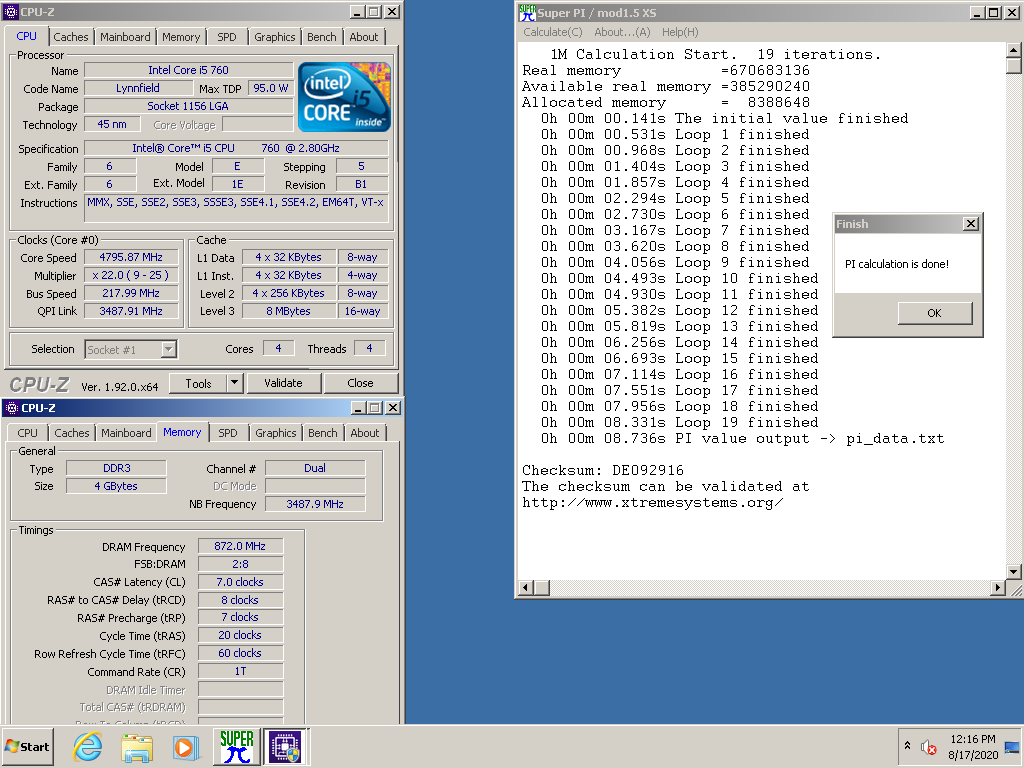Click the Channel # value Dual
1024x768 pixels.
(x=315, y=468)
